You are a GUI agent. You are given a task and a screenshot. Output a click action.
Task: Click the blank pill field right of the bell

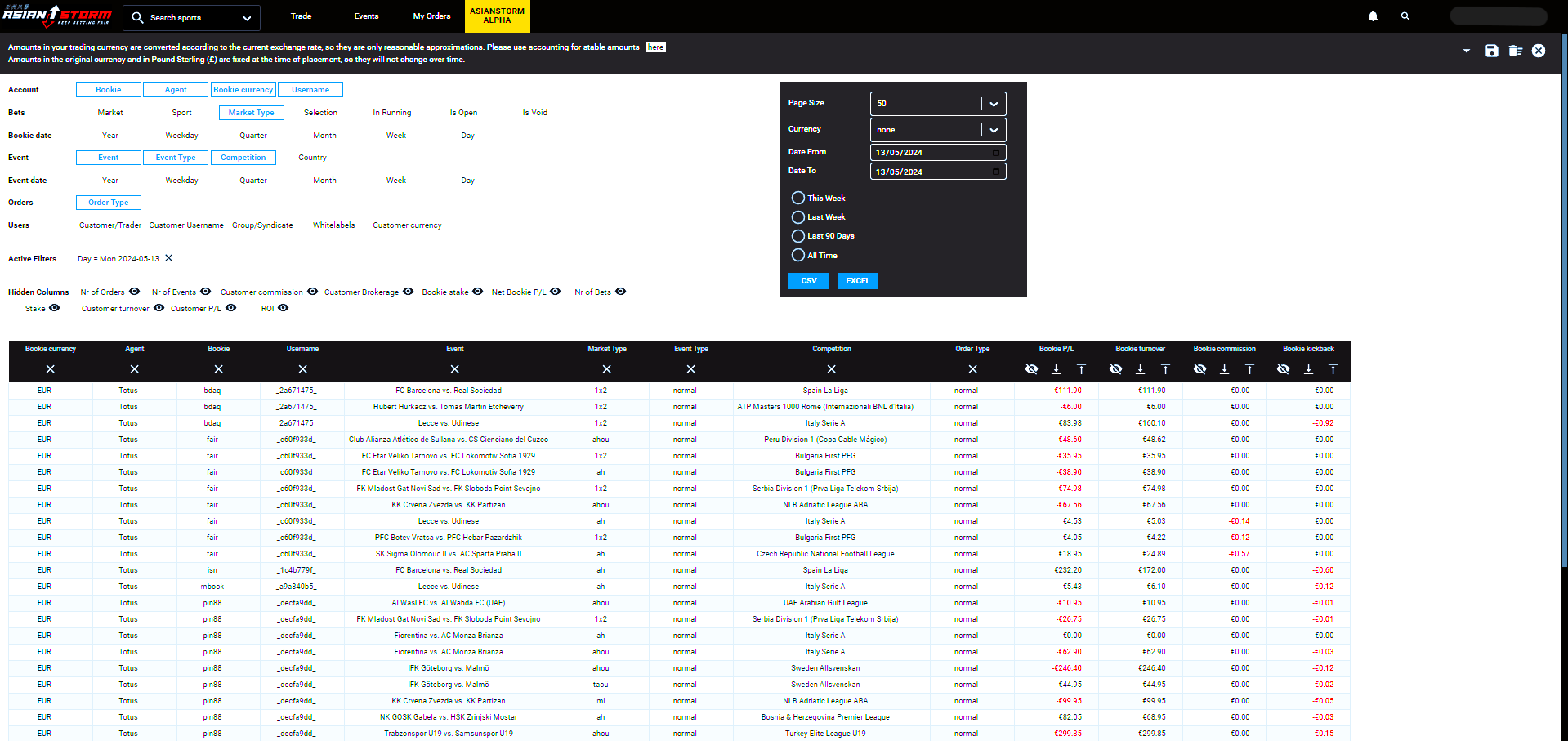1499,16
